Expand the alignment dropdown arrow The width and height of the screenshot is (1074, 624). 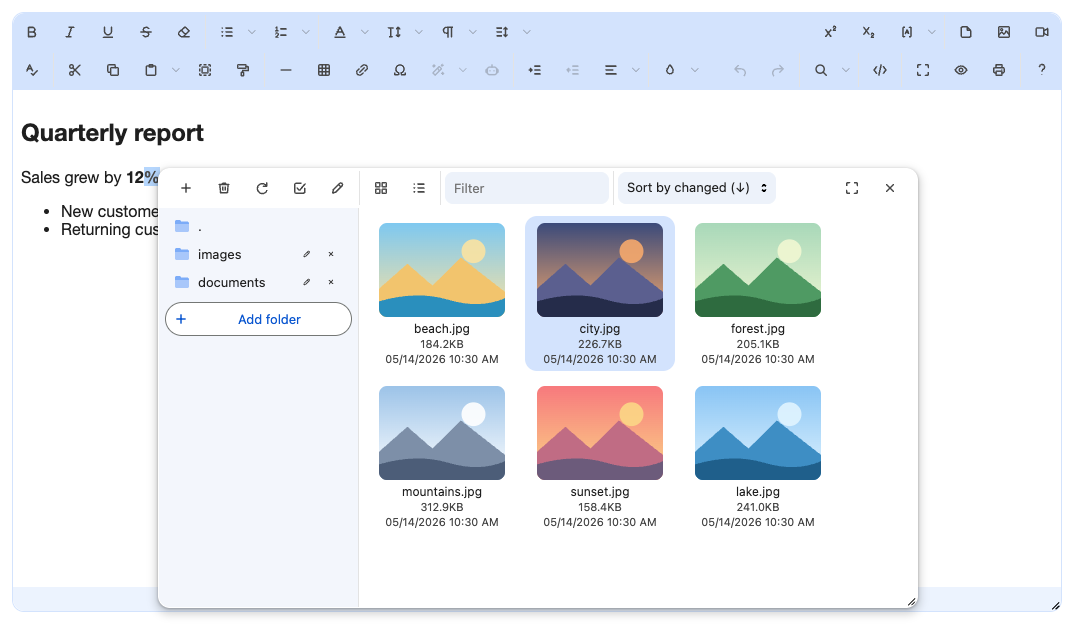pyautogui.click(x=636, y=70)
